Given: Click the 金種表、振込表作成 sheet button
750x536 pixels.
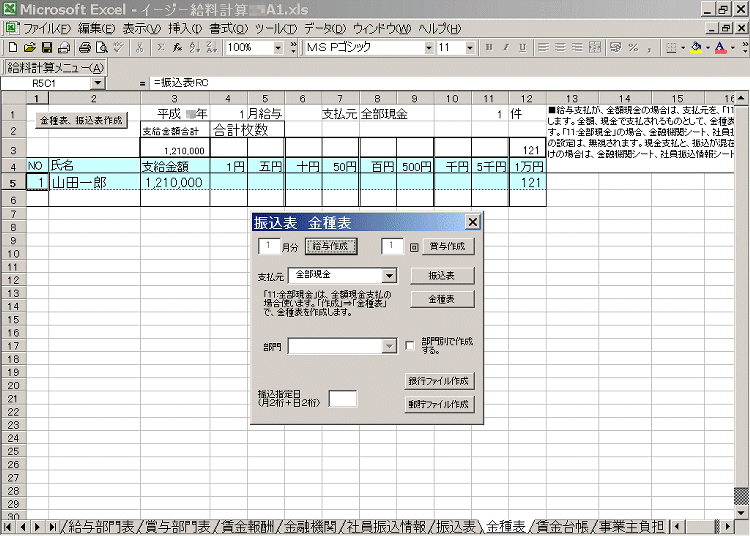Looking at the screenshot, I should point(81,120).
